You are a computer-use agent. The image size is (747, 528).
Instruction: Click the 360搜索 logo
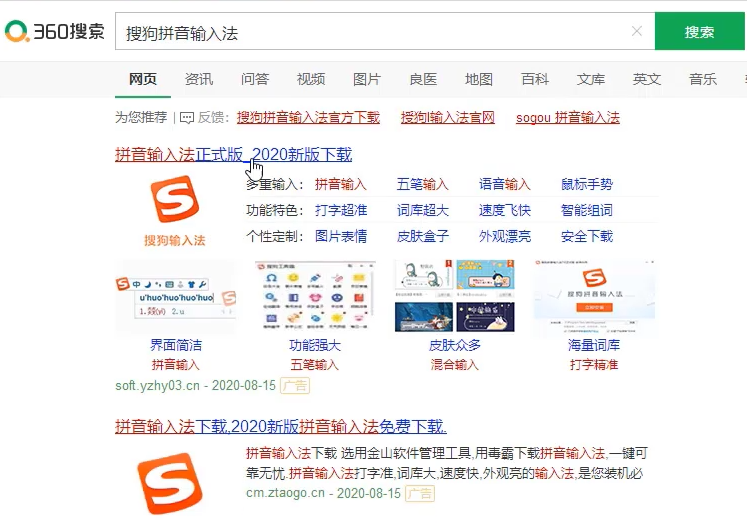(x=54, y=31)
